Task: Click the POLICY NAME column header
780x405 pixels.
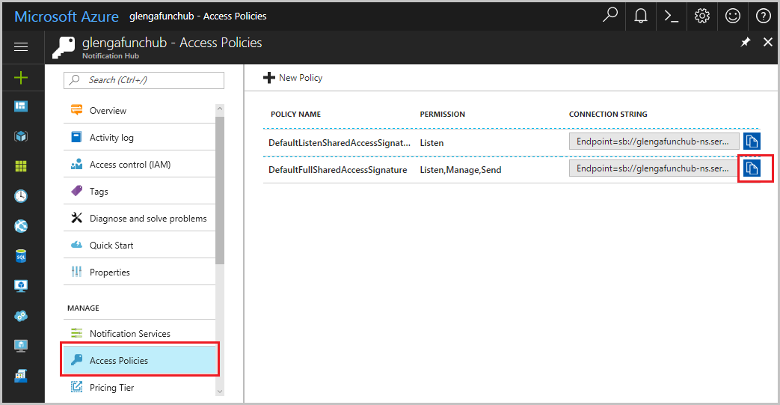Action: click(x=295, y=114)
